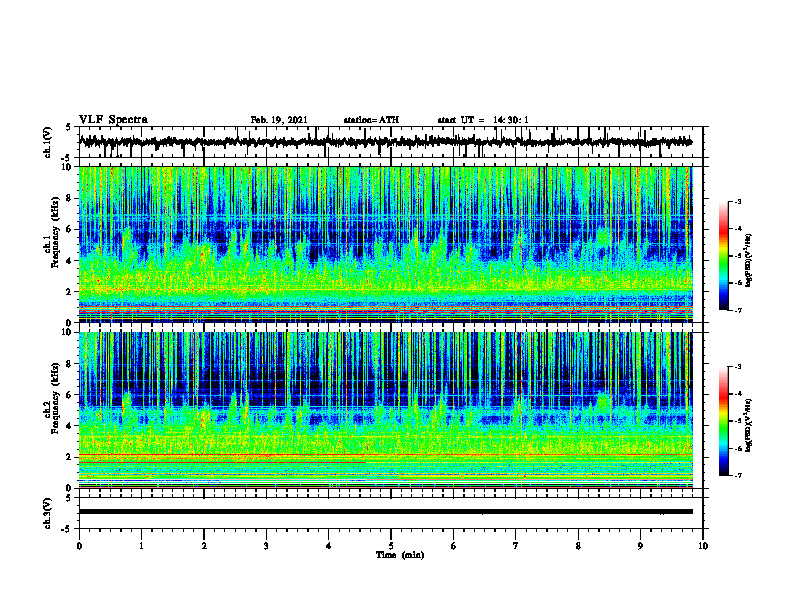Click the "2" kHz tick on ch.2 frequency axis
Image resolution: width=792 pixels, height=612 pixels.
(x=70, y=457)
